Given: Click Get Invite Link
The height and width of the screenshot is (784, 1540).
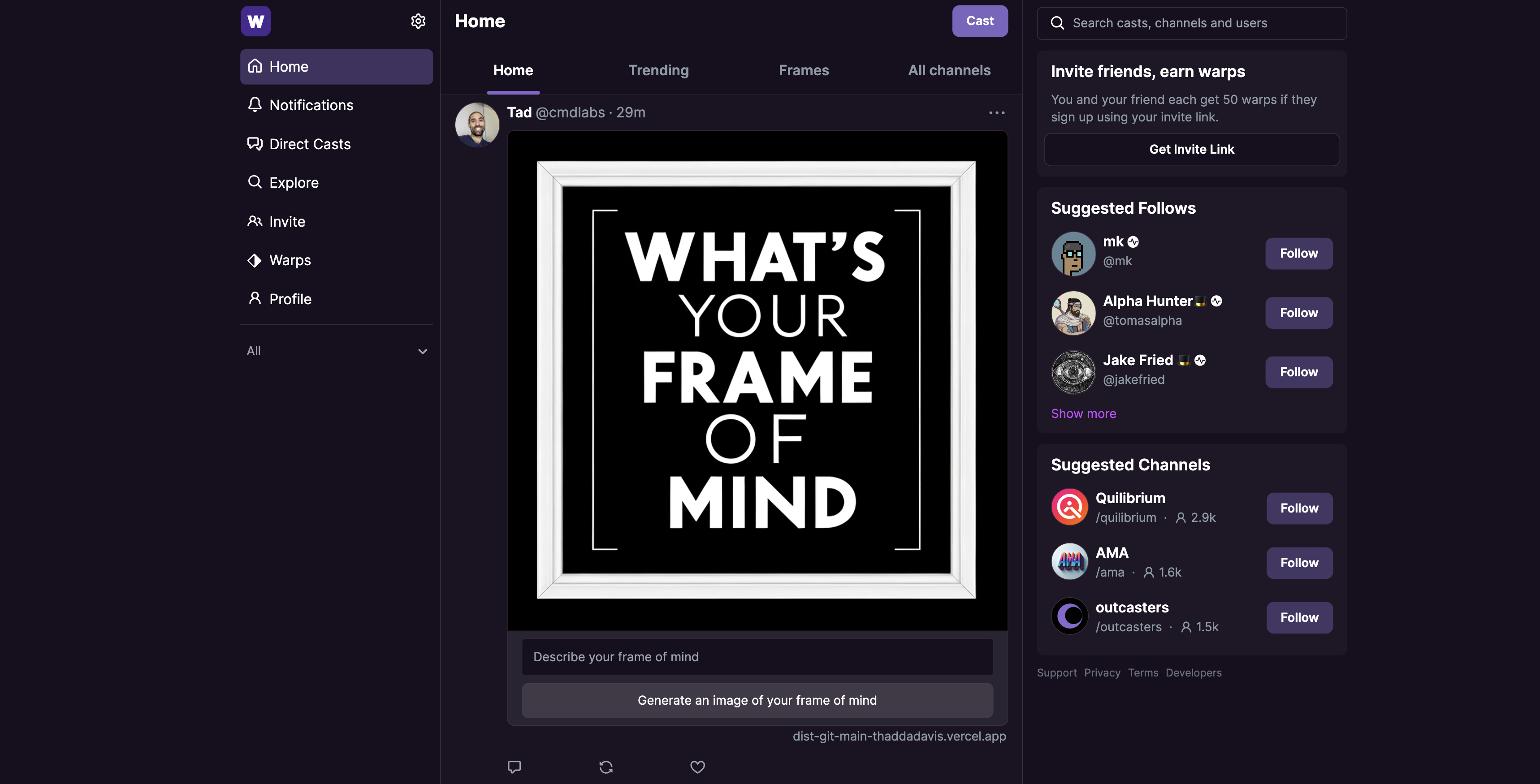Looking at the screenshot, I should pos(1191,149).
